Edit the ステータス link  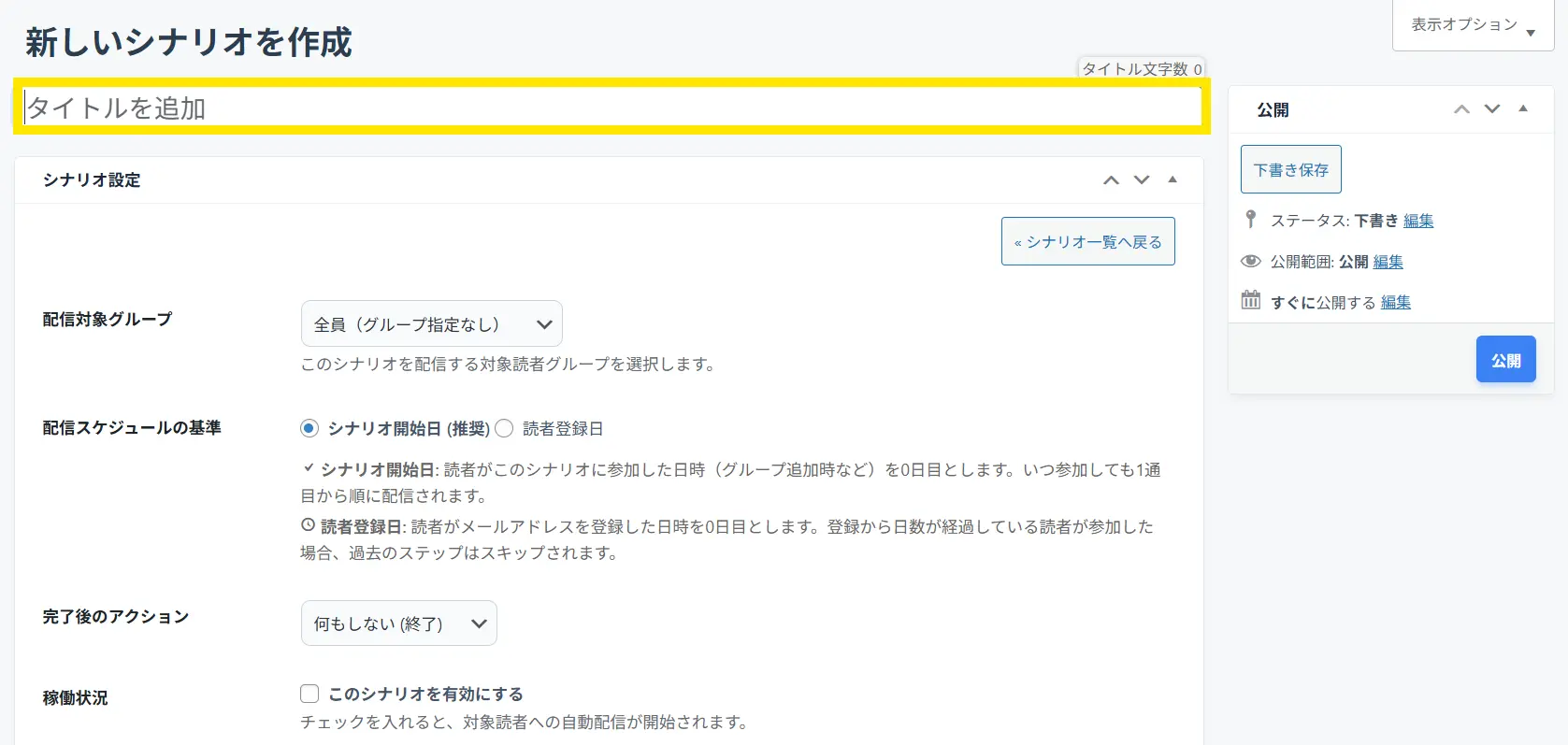coord(1417,221)
